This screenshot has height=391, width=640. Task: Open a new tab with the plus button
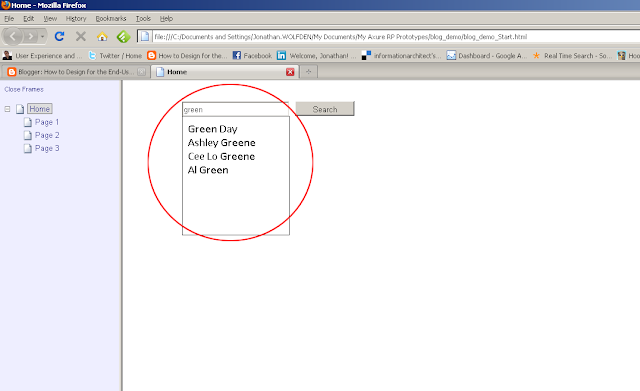309,72
